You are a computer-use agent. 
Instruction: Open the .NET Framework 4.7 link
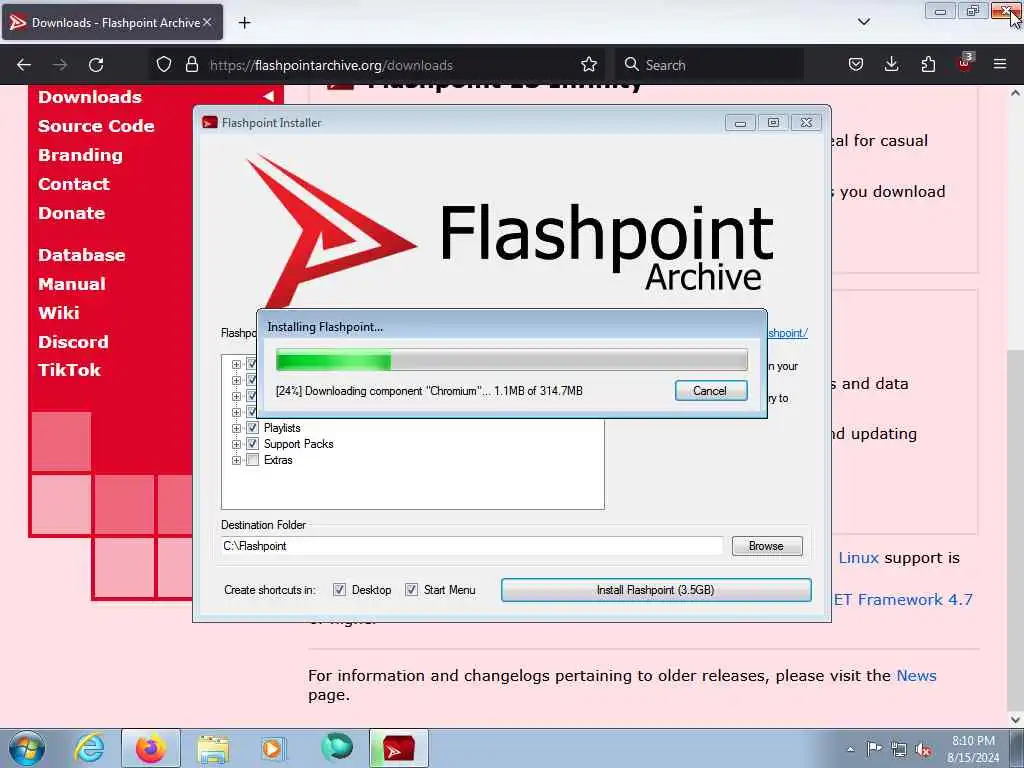pos(903,600)
